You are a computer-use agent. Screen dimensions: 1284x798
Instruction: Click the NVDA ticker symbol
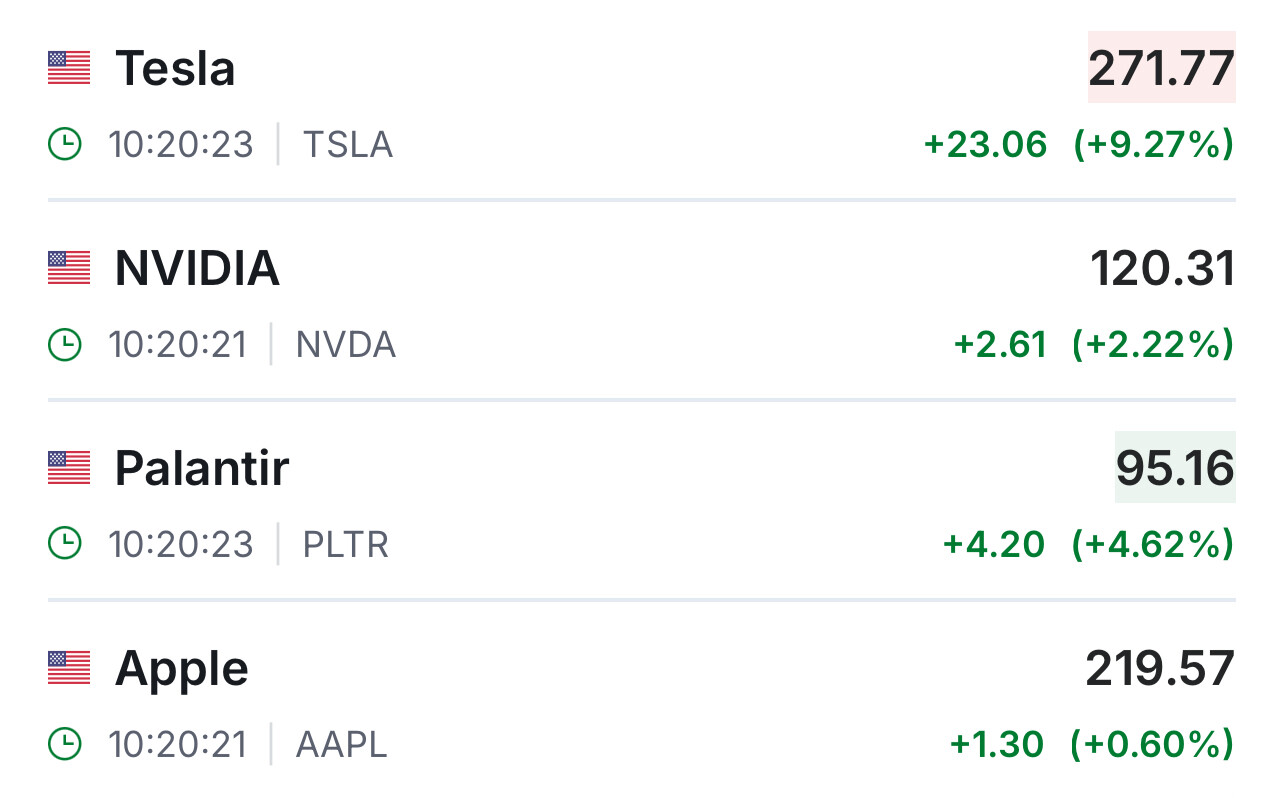tap(345, 345)
